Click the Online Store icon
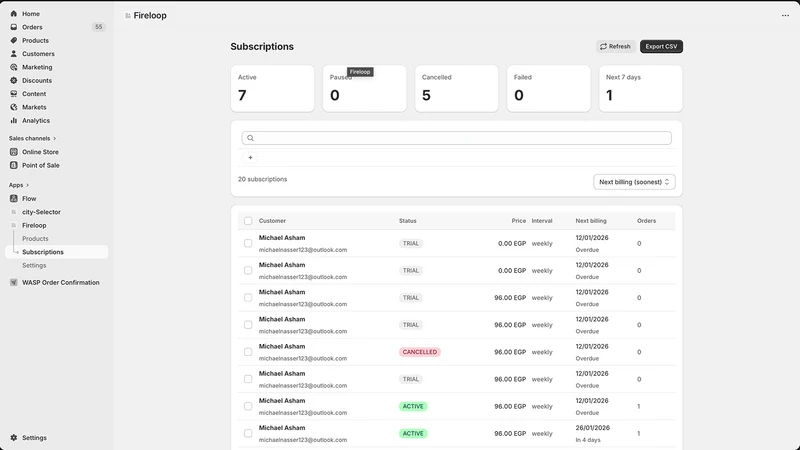 pos(14,152)
